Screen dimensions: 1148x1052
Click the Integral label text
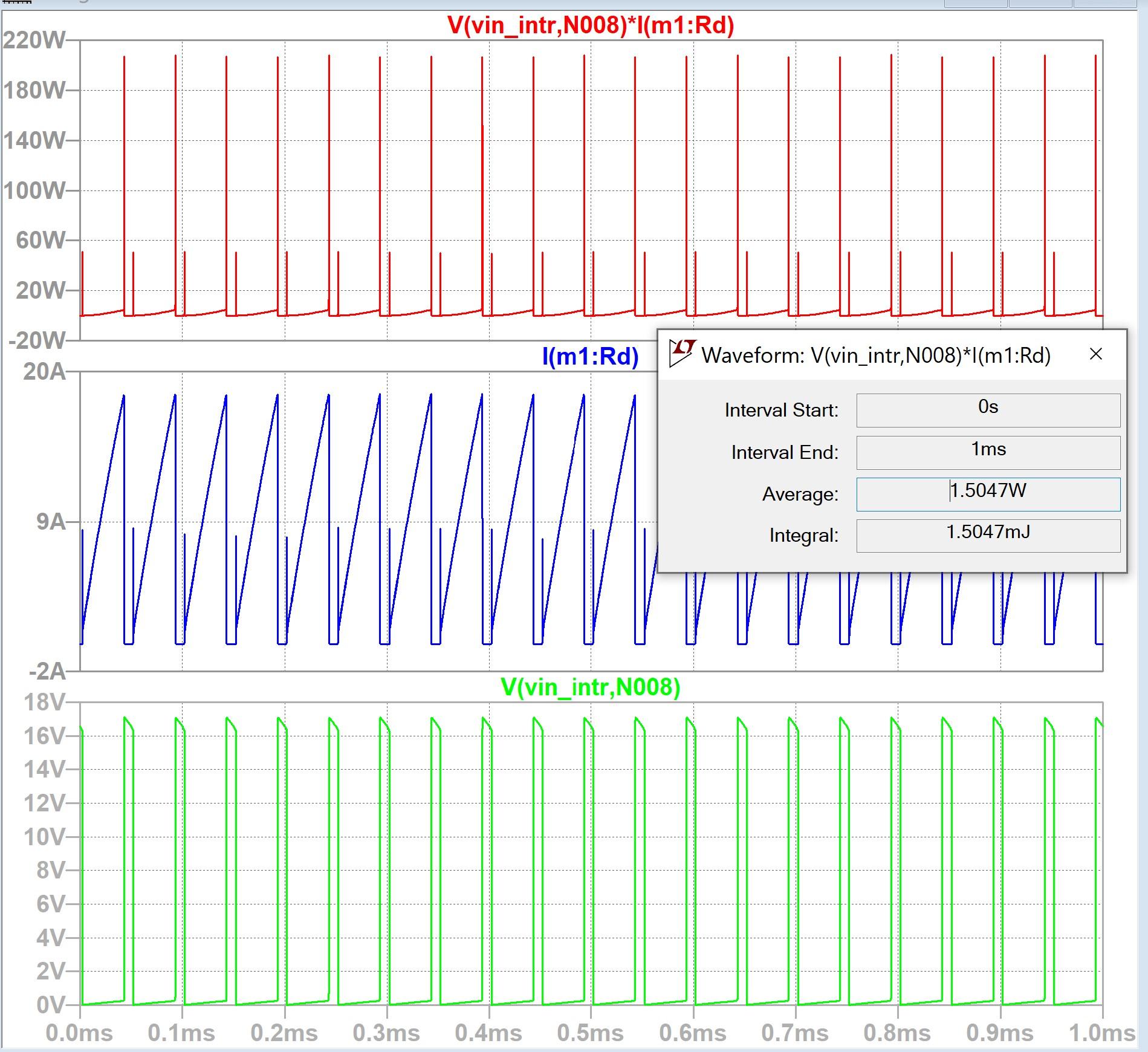[804, 536]
